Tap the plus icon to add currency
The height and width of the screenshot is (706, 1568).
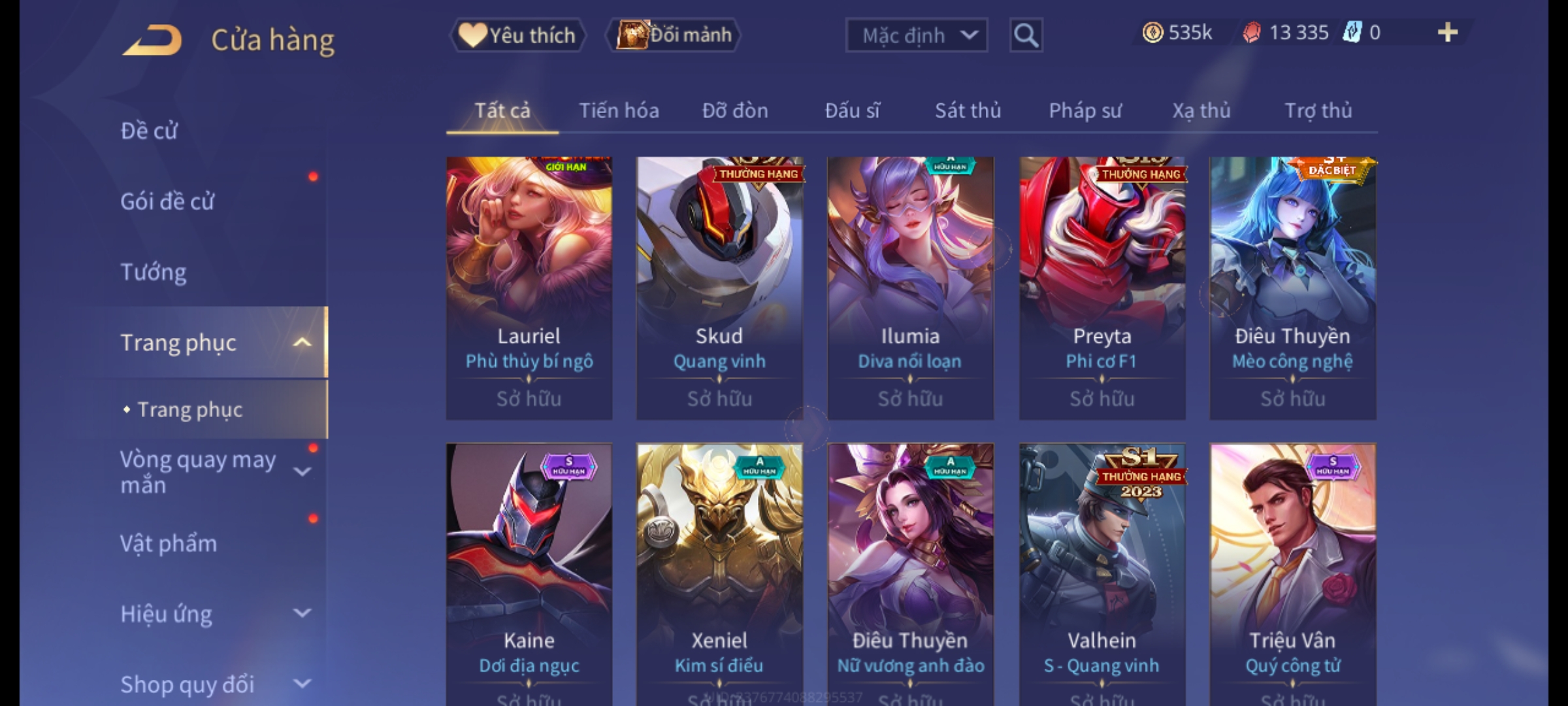1448,33
